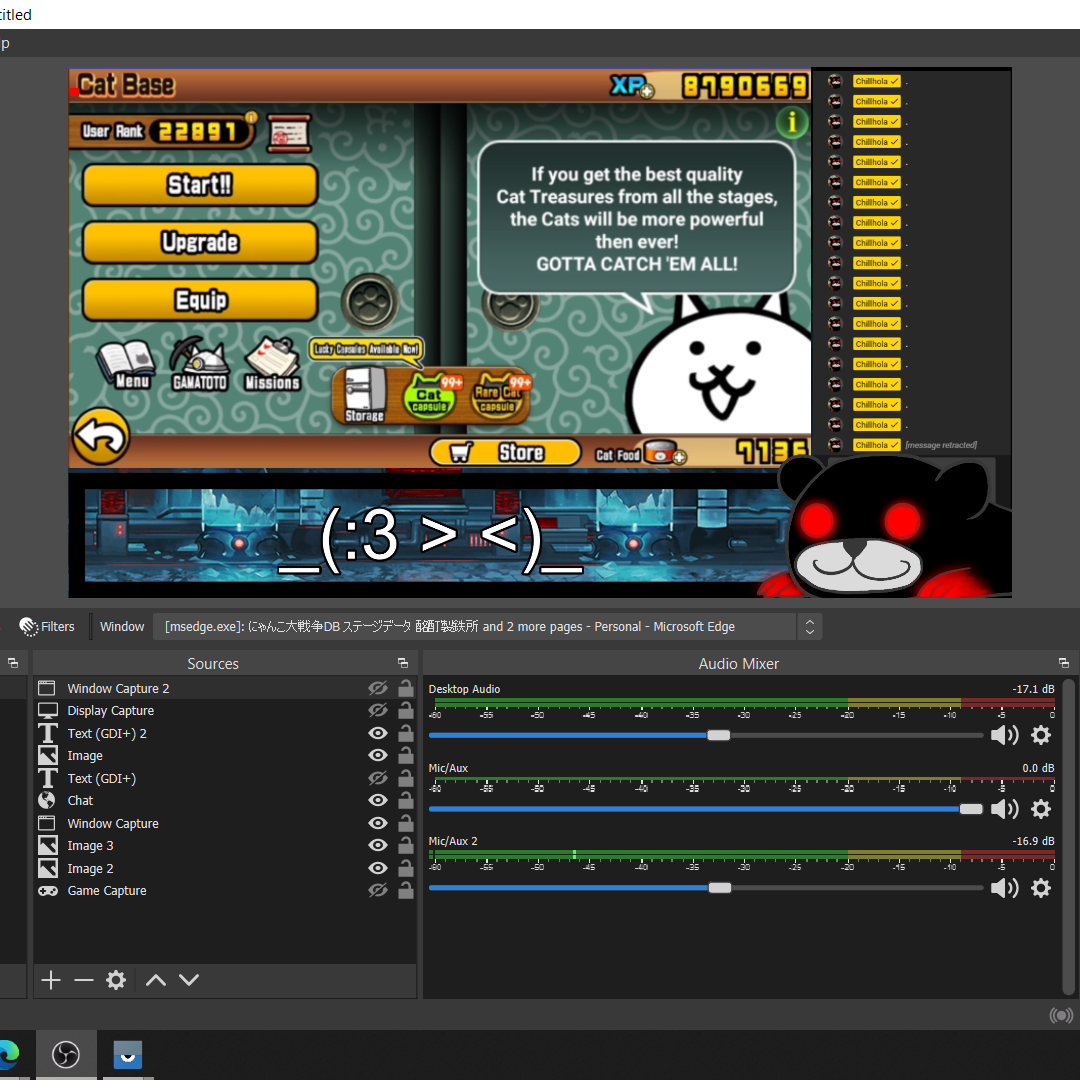
Task: Move source down with down arrow
Action: pos(189,980)
